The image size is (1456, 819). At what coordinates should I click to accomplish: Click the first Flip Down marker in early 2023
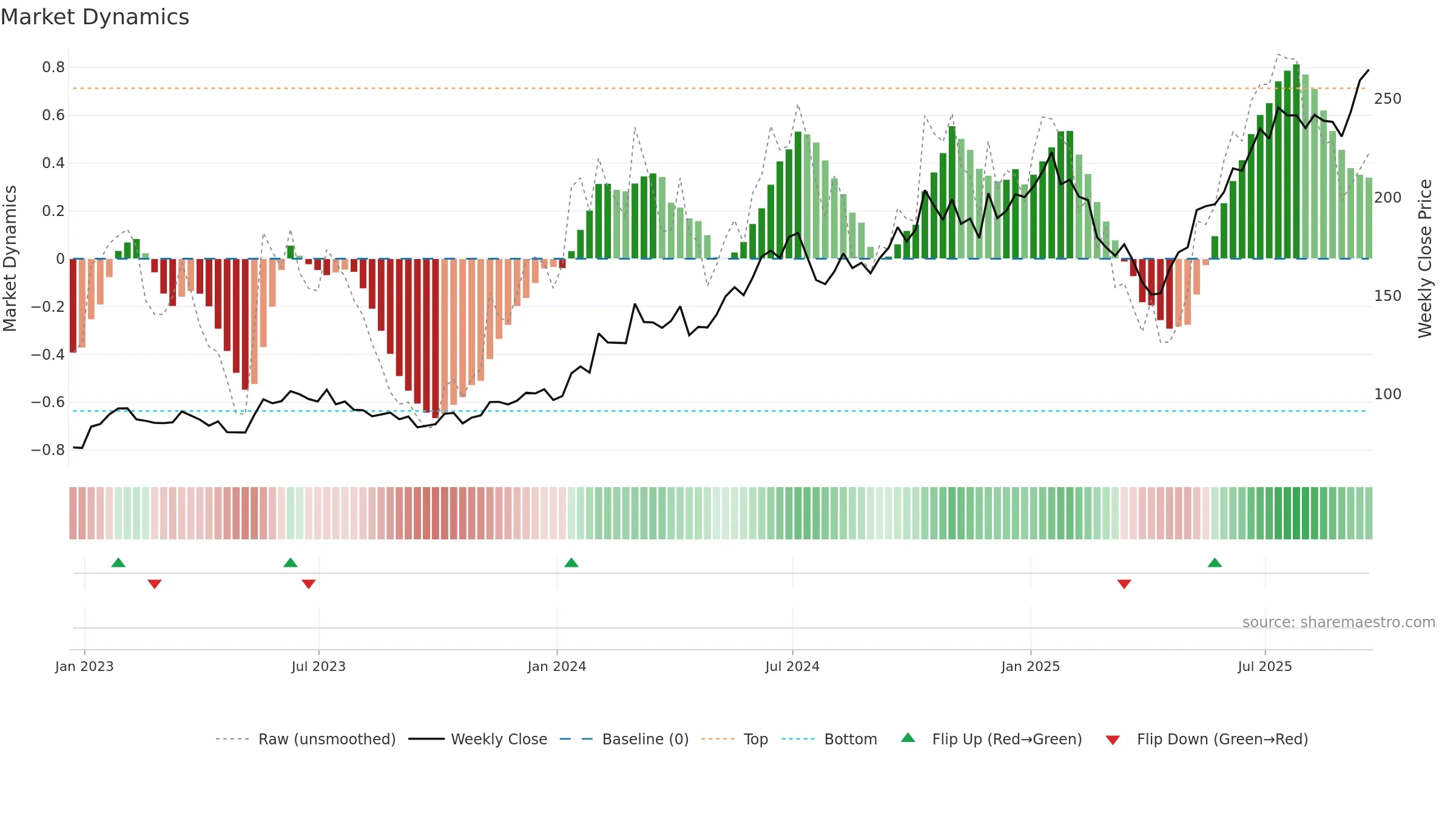155,584
